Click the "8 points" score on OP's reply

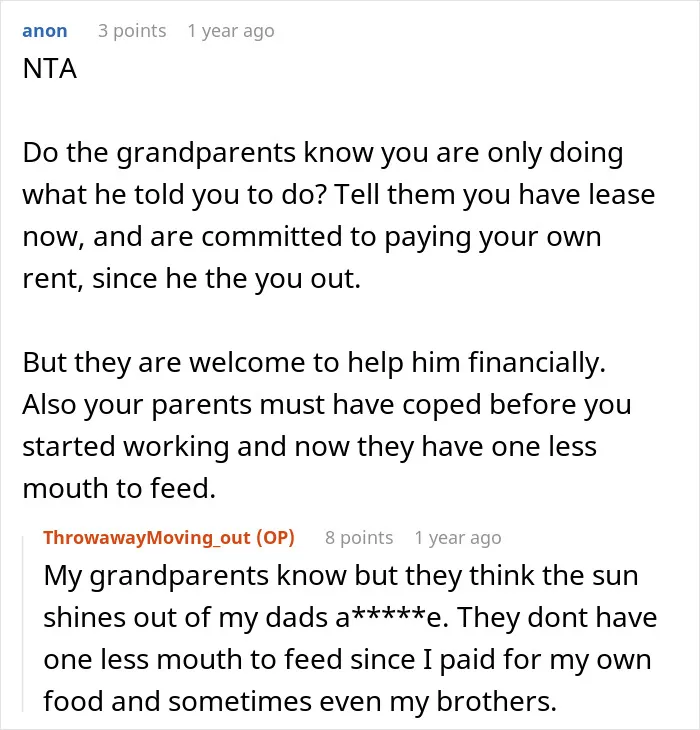[x=359, y=537]
